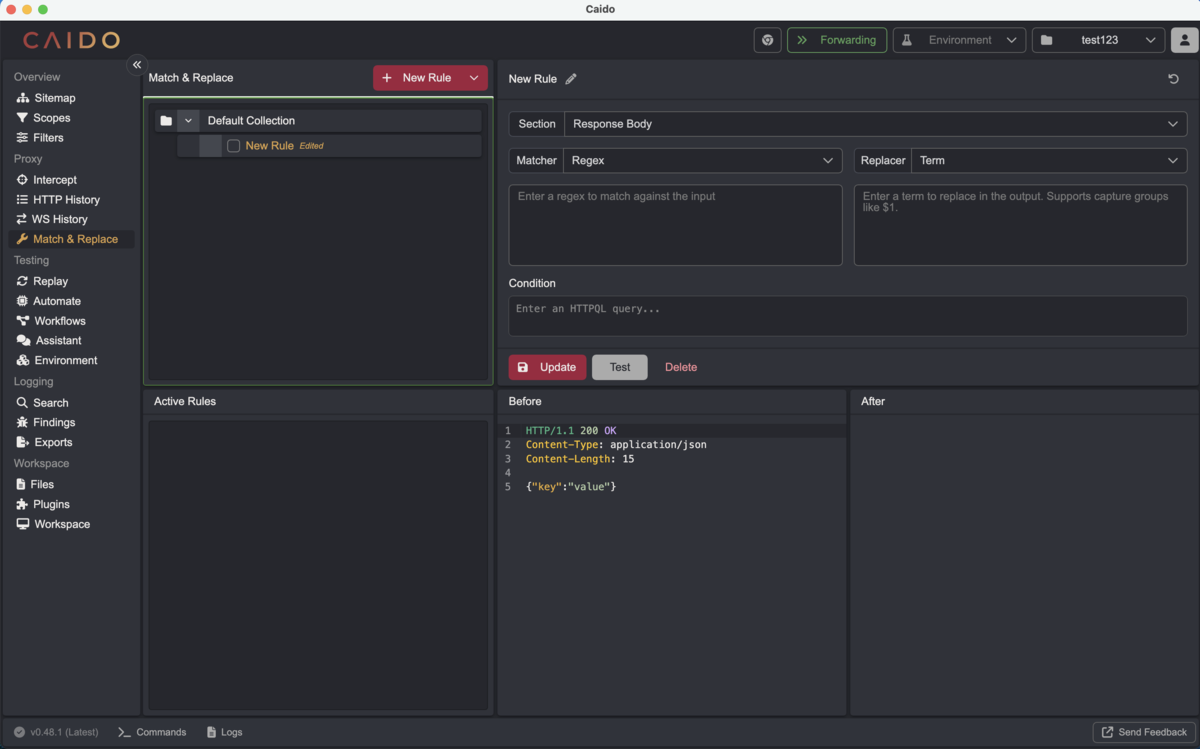Click the New Rule button
Screen dimensions: 1200x749
click(417, 78)
